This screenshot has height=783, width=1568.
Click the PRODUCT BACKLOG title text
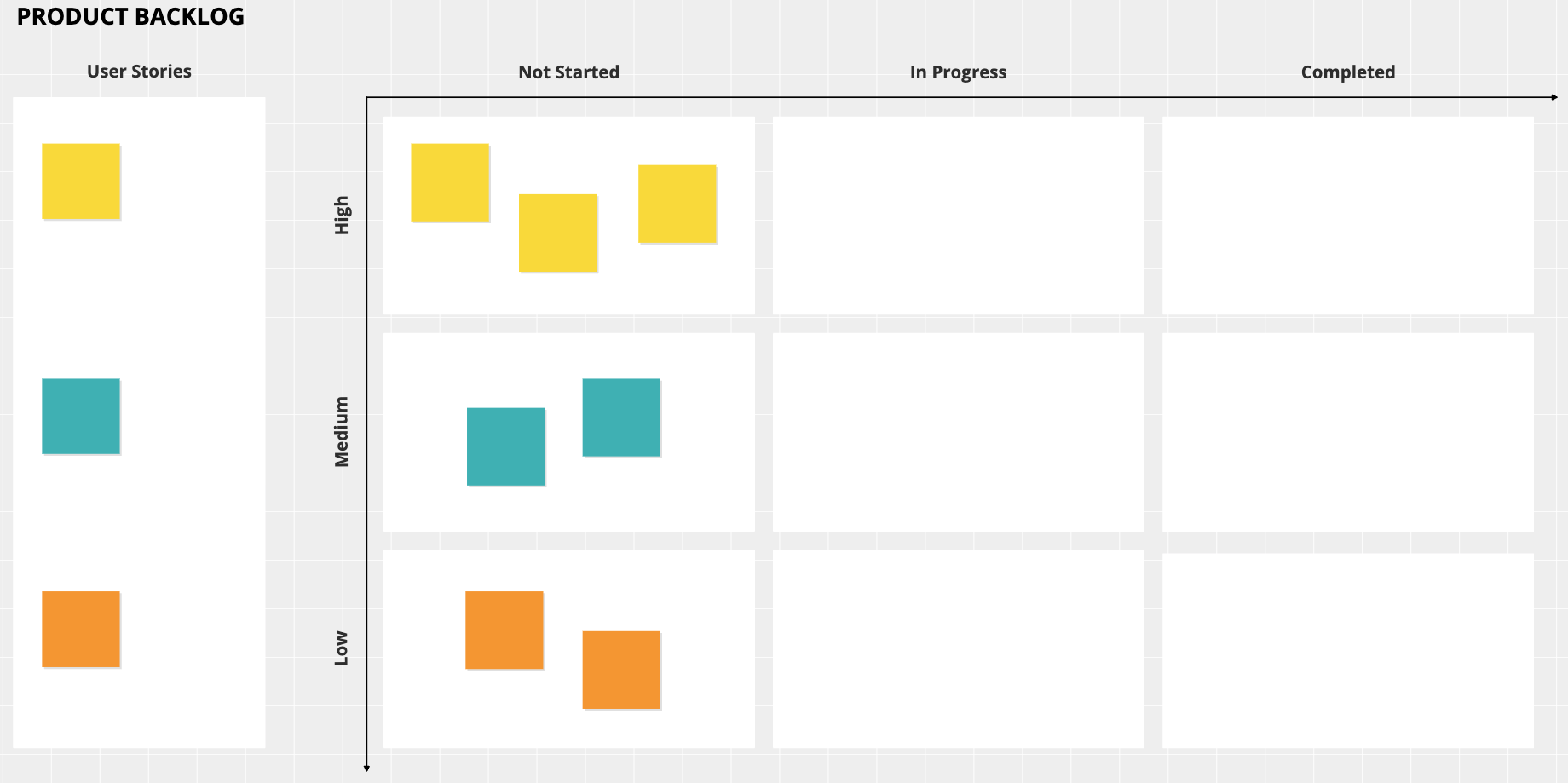[x=130, y=16]
